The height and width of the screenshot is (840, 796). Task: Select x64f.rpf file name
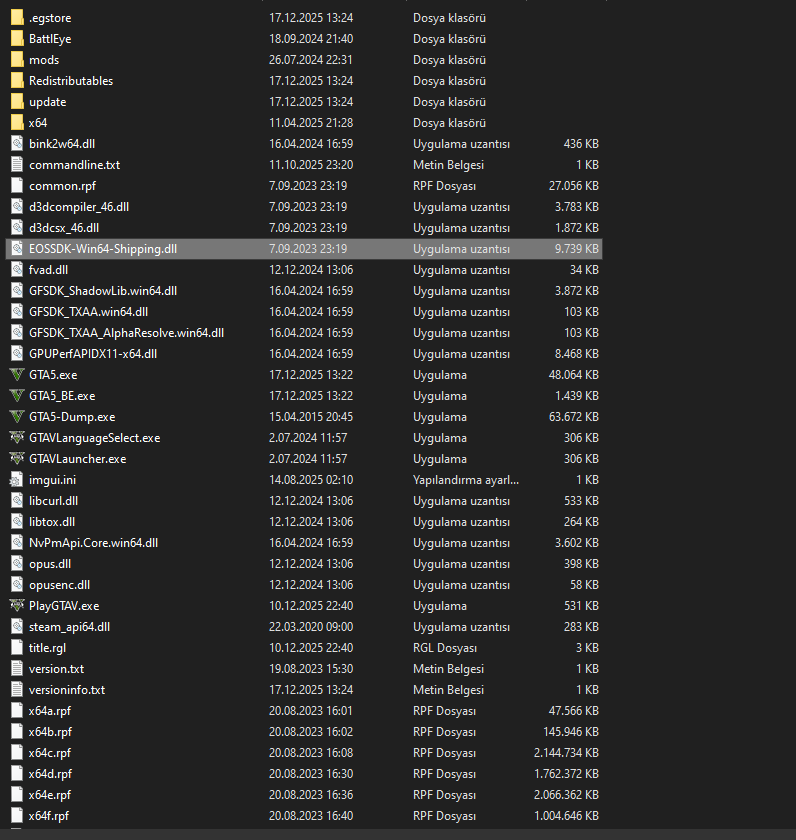point(49,815)
